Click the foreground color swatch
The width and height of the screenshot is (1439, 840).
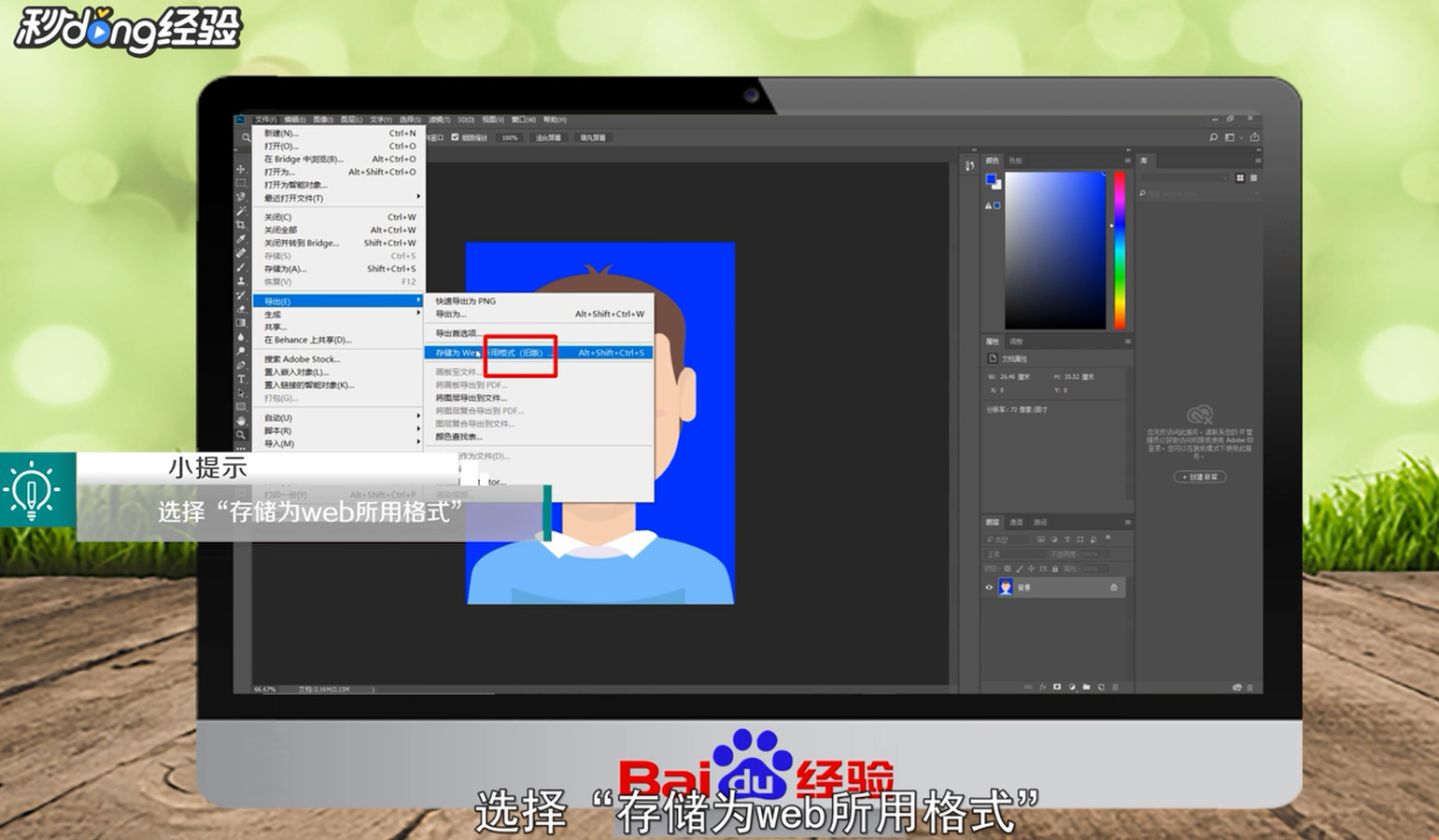coord(991,179)
